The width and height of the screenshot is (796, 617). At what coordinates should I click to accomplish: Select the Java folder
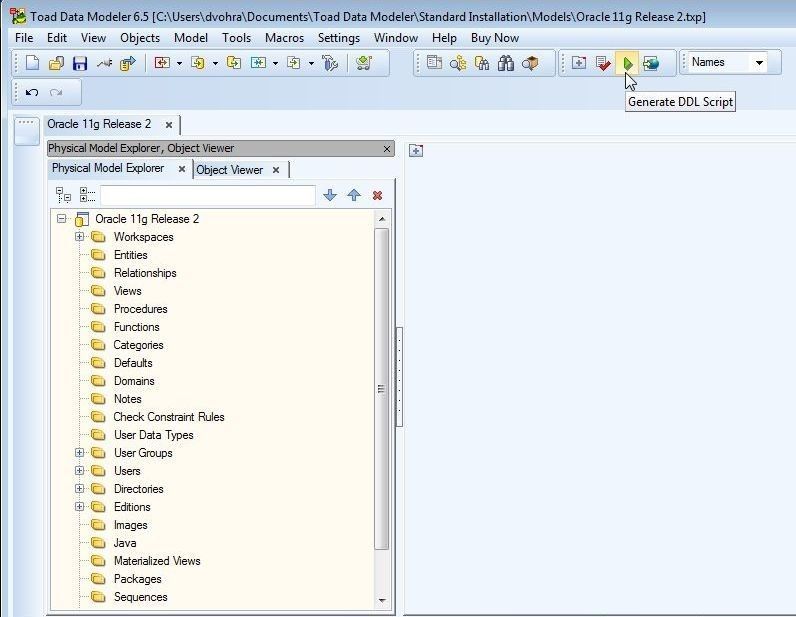pyautogui.click(x=125, y=543)
